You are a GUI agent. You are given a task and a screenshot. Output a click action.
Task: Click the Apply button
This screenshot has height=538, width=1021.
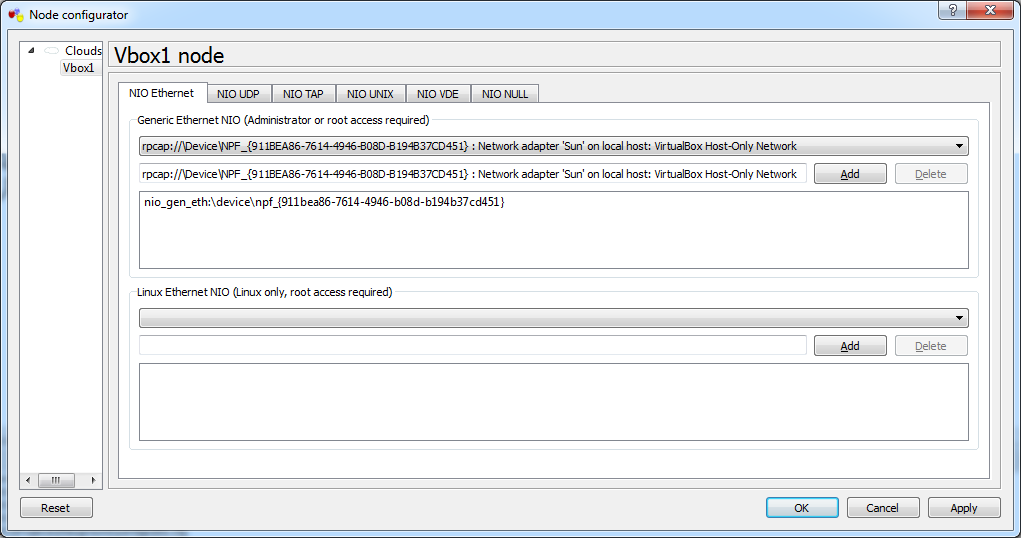(964, 507)
